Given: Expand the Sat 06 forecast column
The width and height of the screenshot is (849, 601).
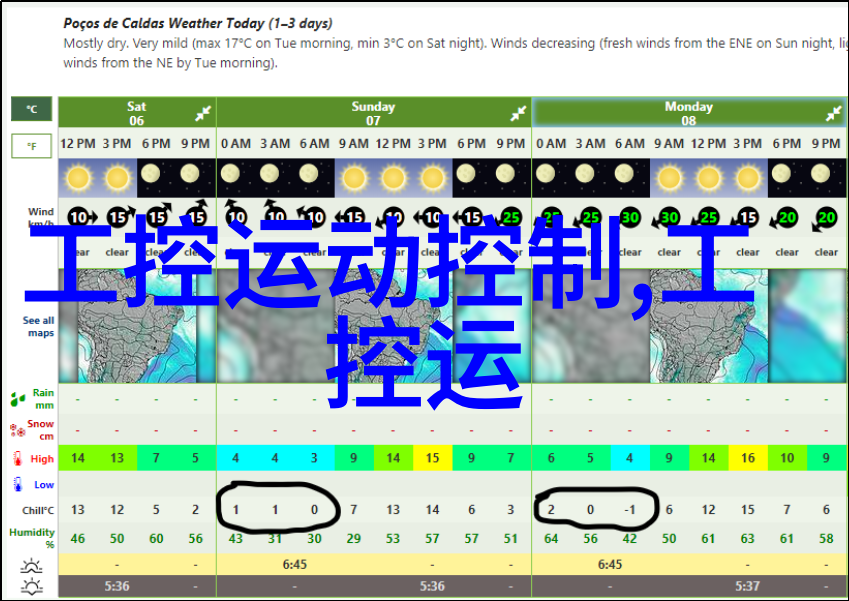Looking at the screenshot, I should click(203, 113).
